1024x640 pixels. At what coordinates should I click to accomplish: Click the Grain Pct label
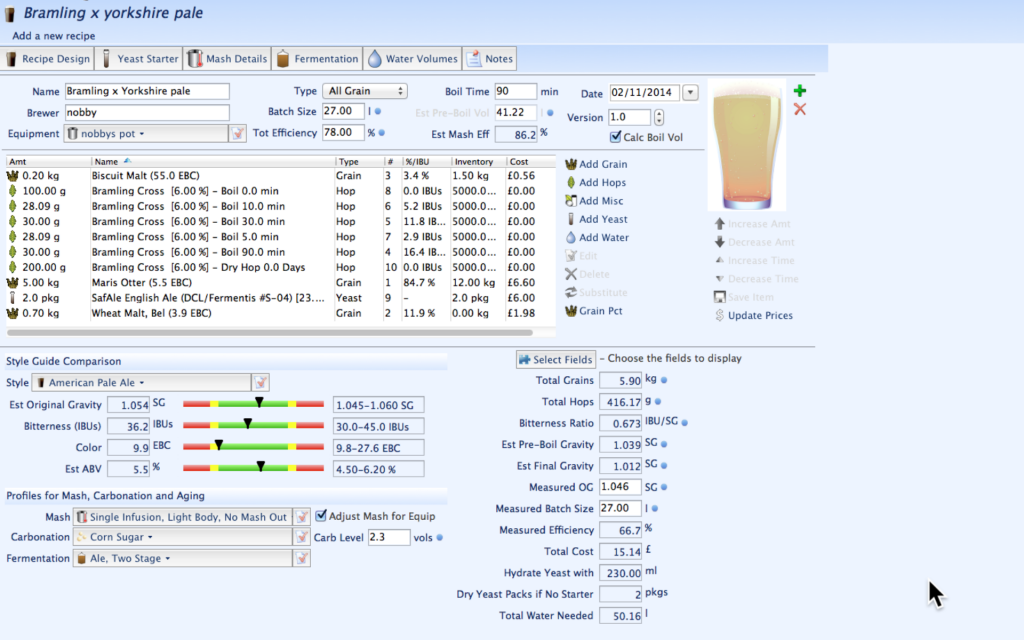pyautogui.click(x=600, y=311)
